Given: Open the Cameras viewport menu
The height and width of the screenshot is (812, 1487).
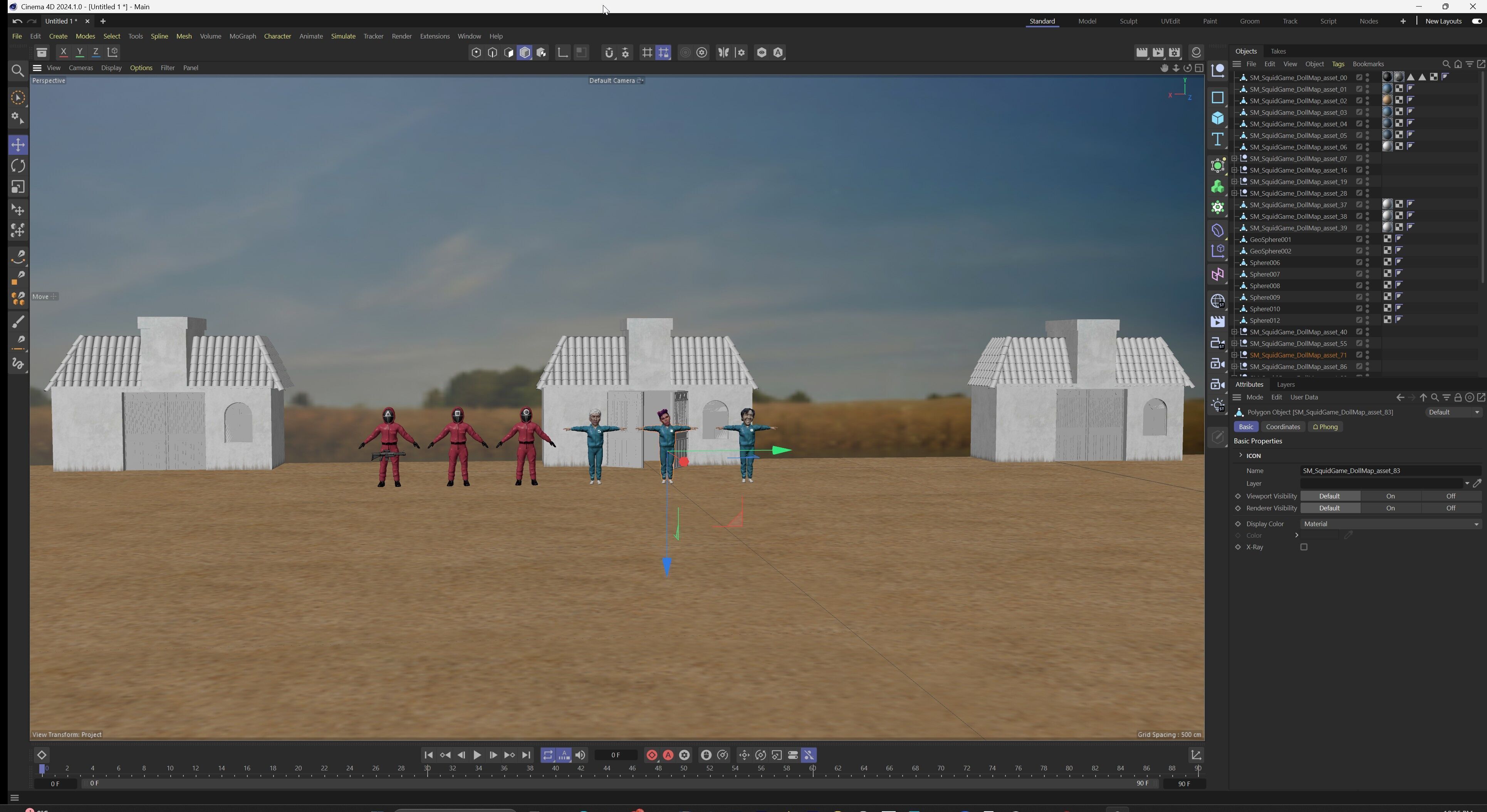Looking at the screenshot, I should click(81, 68).
